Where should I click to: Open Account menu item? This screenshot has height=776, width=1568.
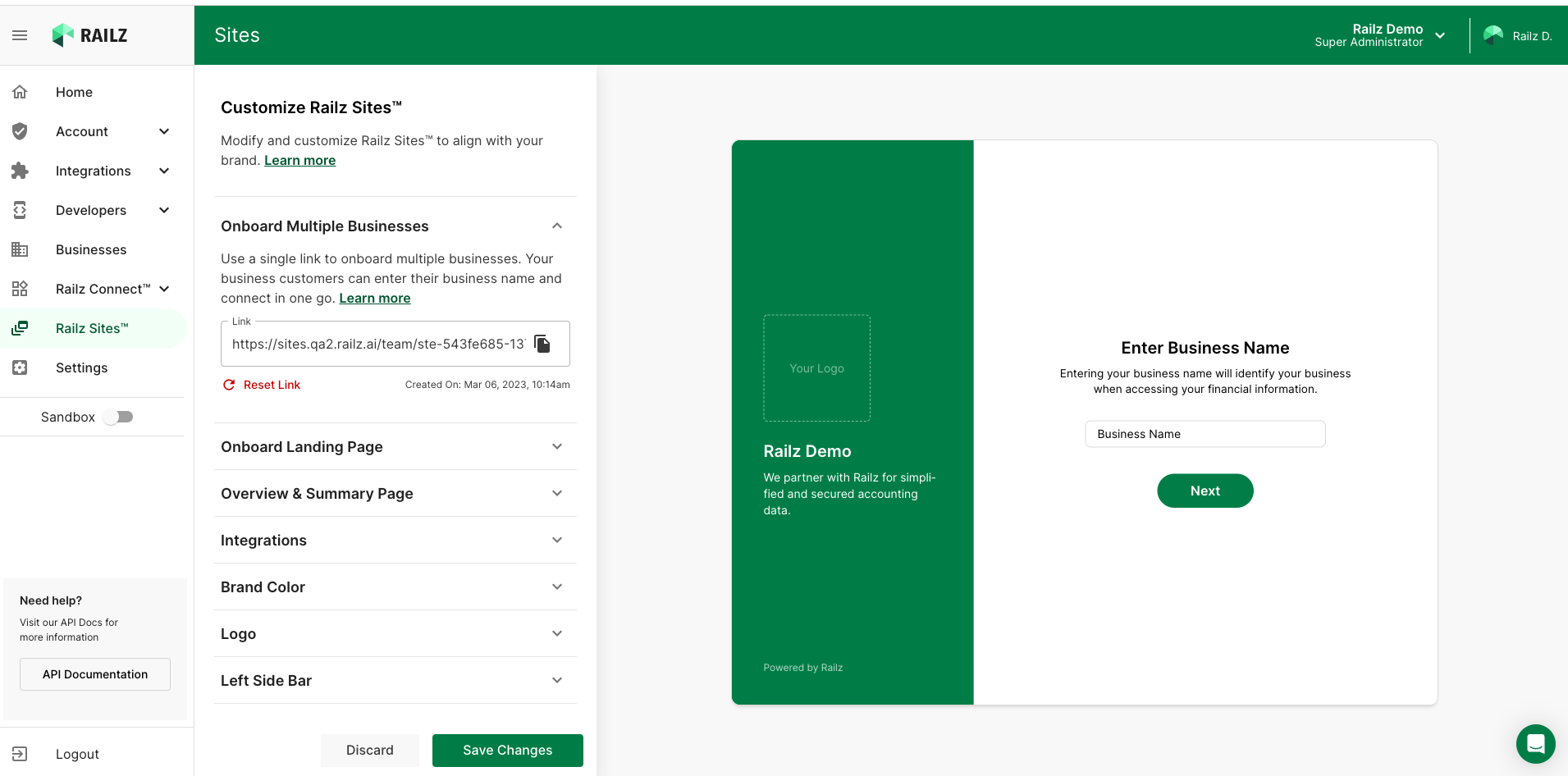pyautogui.click(x=82, y=131)
